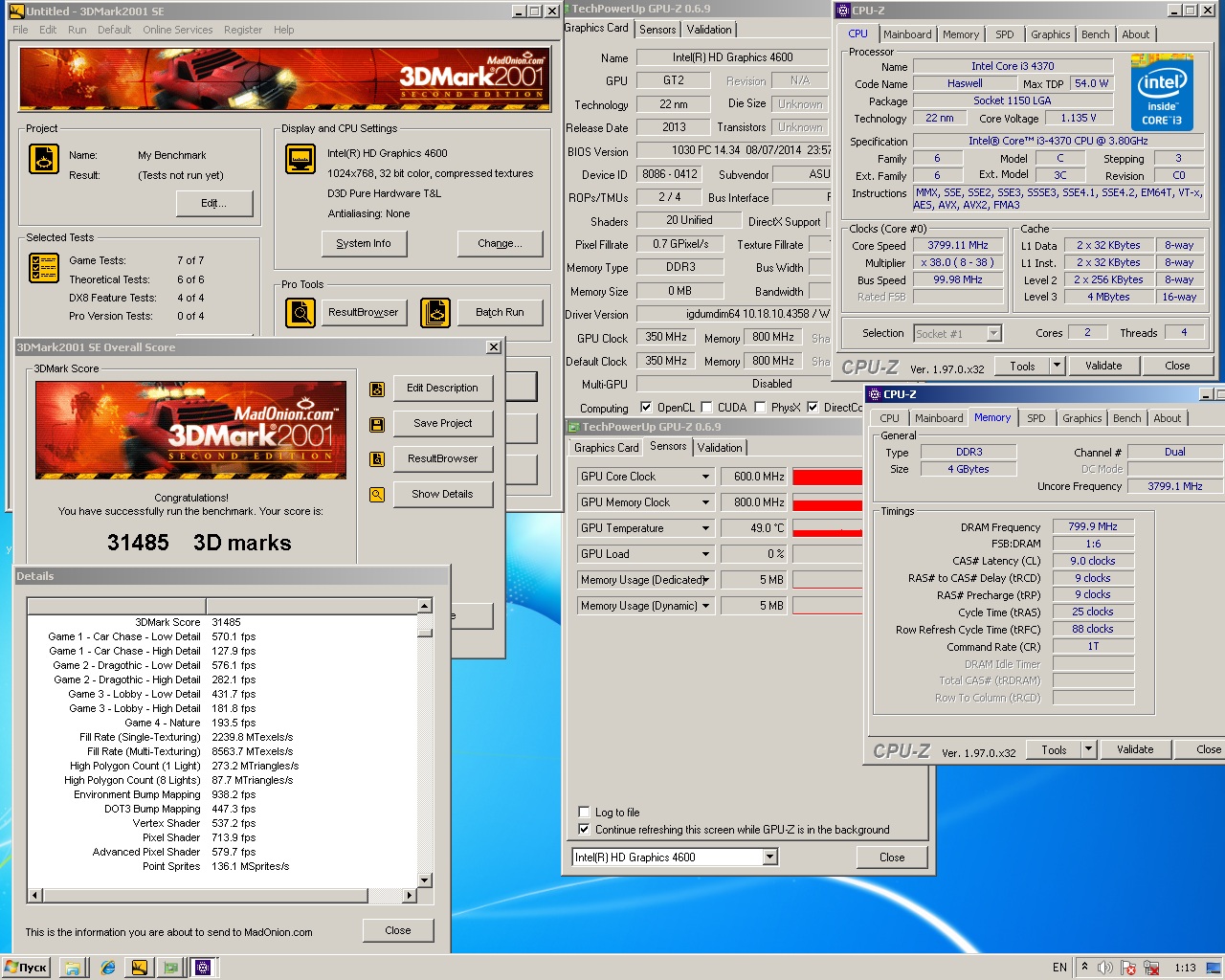
Task: Switch to Validation tab in upper GPU-Z window
Action: point(709,30)
